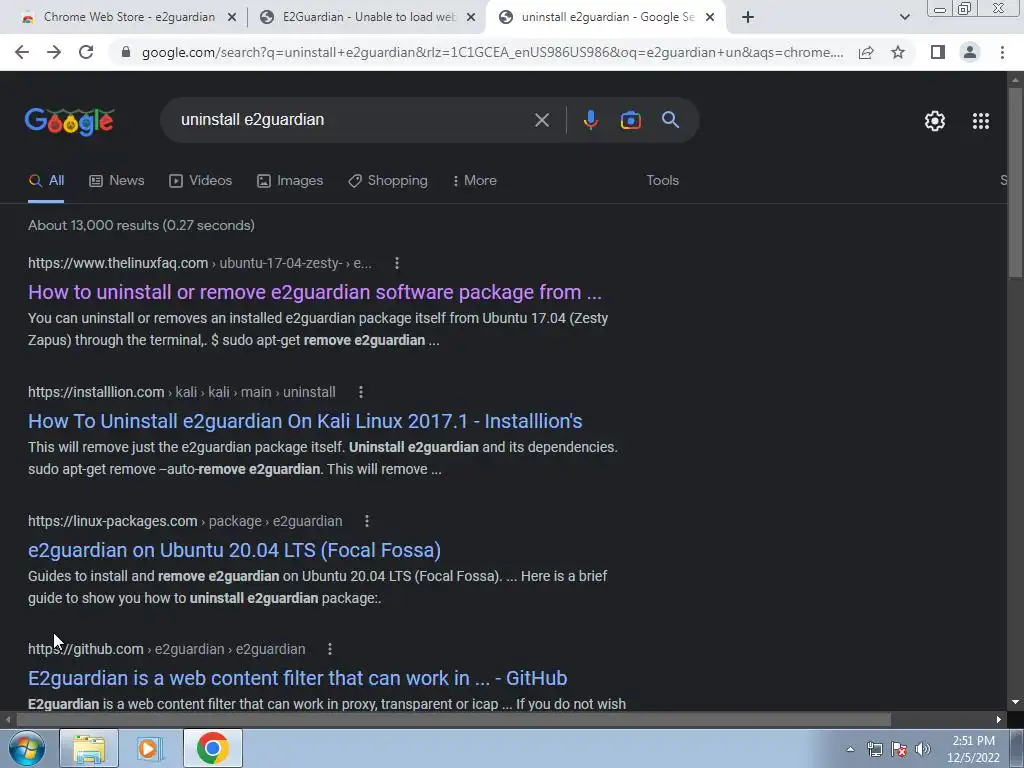Screen dimensions: 1024x768
Task: Open the Chrome profile avatar
Action: (x=970, y=52)
